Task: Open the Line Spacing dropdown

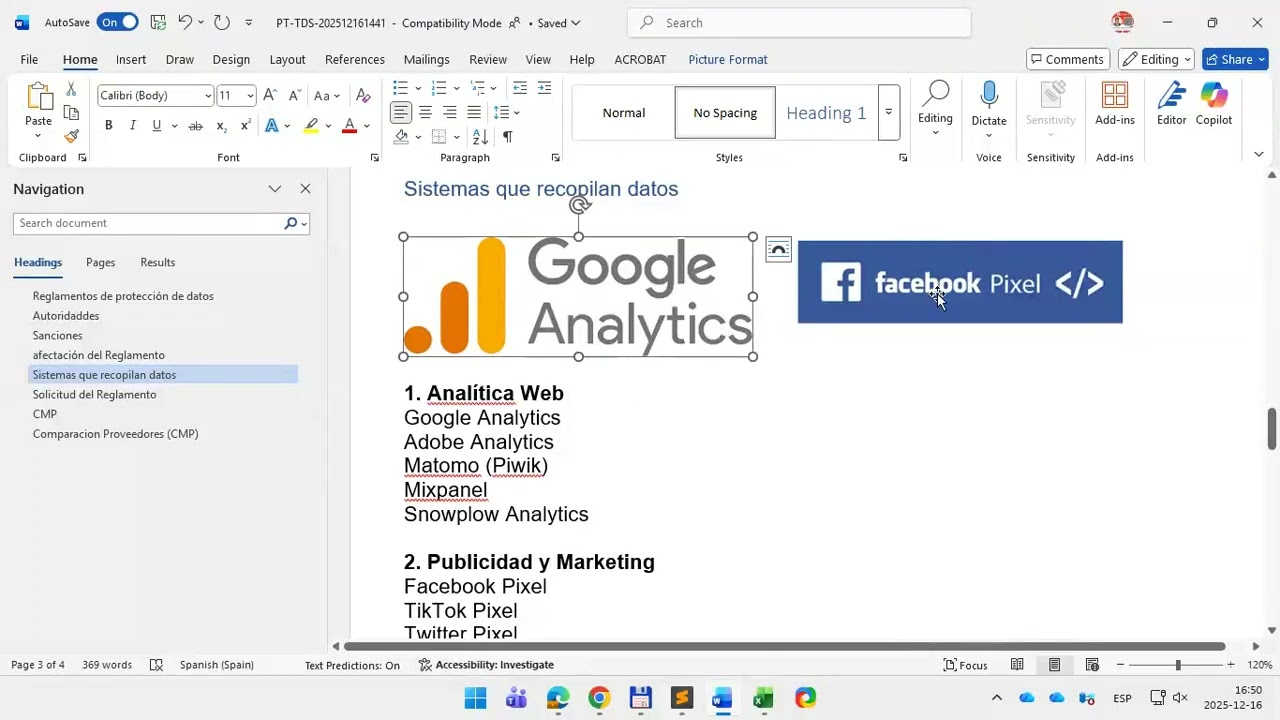Action: [516, 112]
